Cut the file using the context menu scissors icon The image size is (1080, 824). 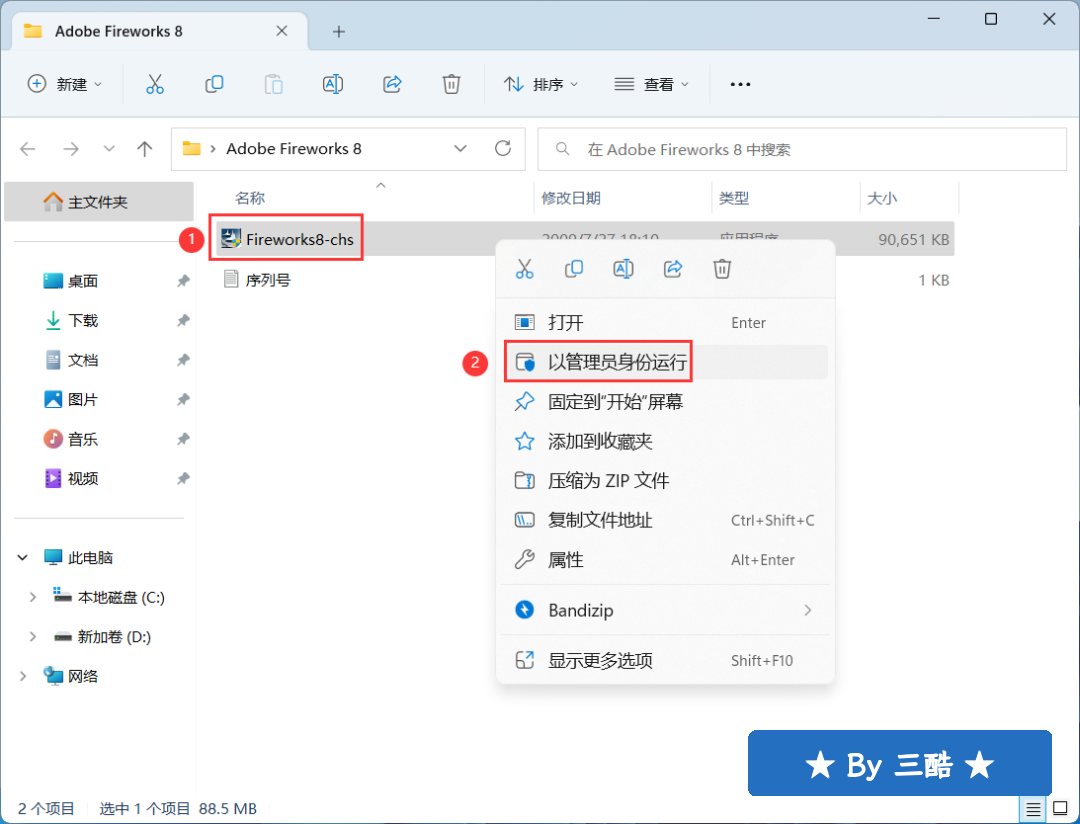524,269
